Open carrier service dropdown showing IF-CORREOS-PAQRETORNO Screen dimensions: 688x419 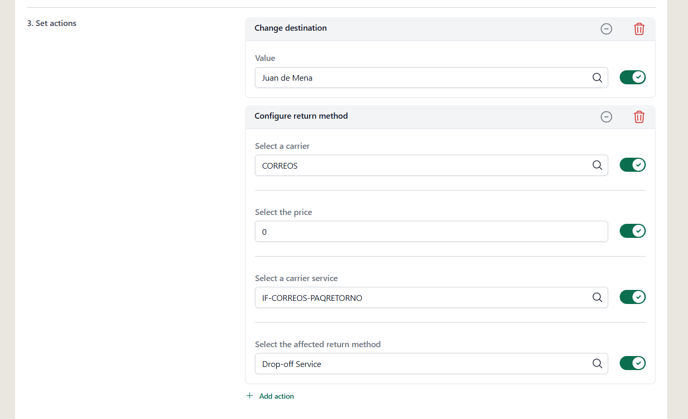click(x=431, y=297)
